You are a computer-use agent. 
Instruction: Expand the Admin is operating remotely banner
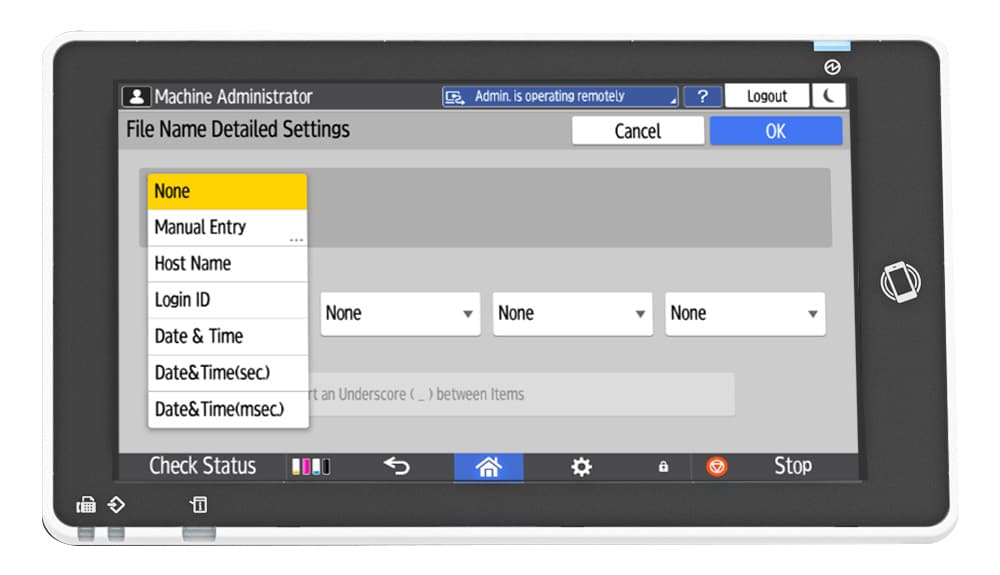pyautogui.click(x=560, y=96)
